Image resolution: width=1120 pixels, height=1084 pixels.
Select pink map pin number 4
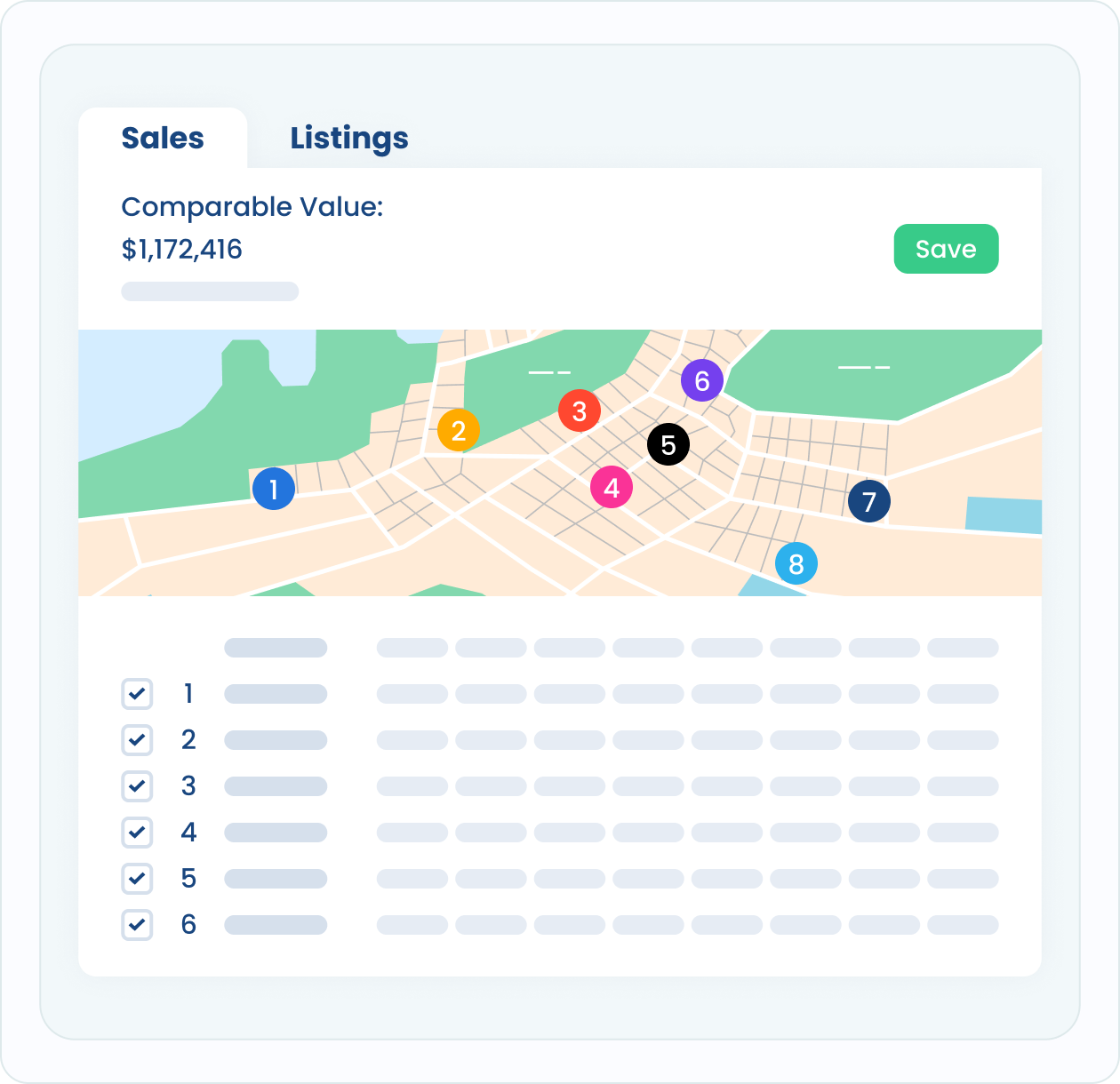pyautogui.click(x=612, y=488)
